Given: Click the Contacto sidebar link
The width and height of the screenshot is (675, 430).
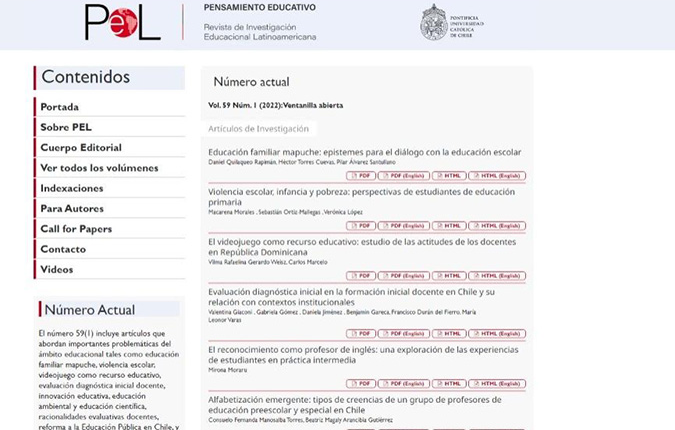Looking at the screenshot, I should tap(63, 249).
